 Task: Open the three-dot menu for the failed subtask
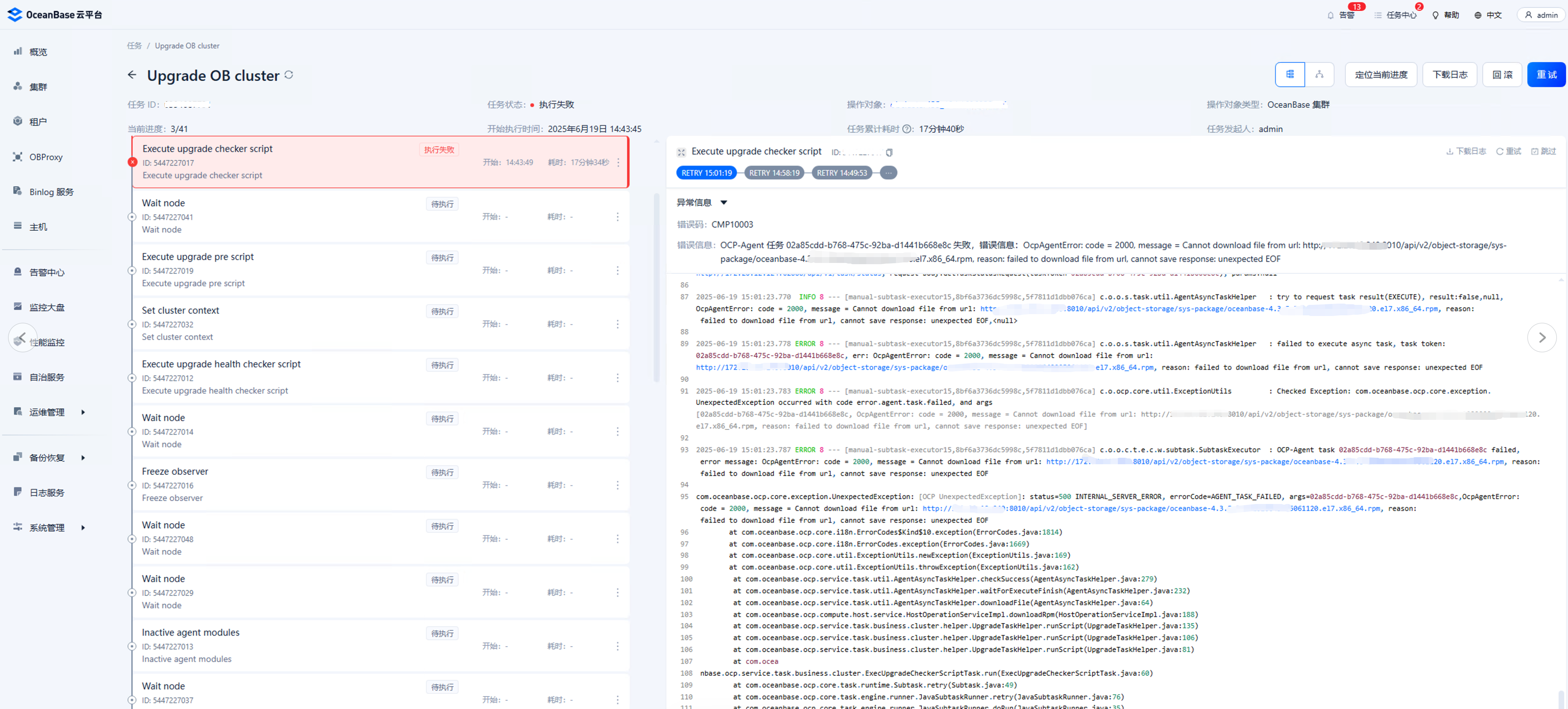click(x=618, y=162)
